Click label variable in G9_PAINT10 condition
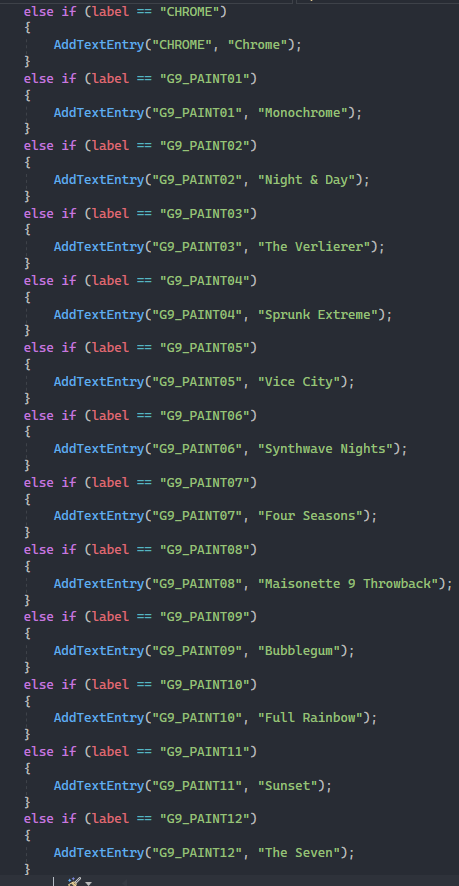The height and width of the screenshot is (886, 459). coord(111,684)
